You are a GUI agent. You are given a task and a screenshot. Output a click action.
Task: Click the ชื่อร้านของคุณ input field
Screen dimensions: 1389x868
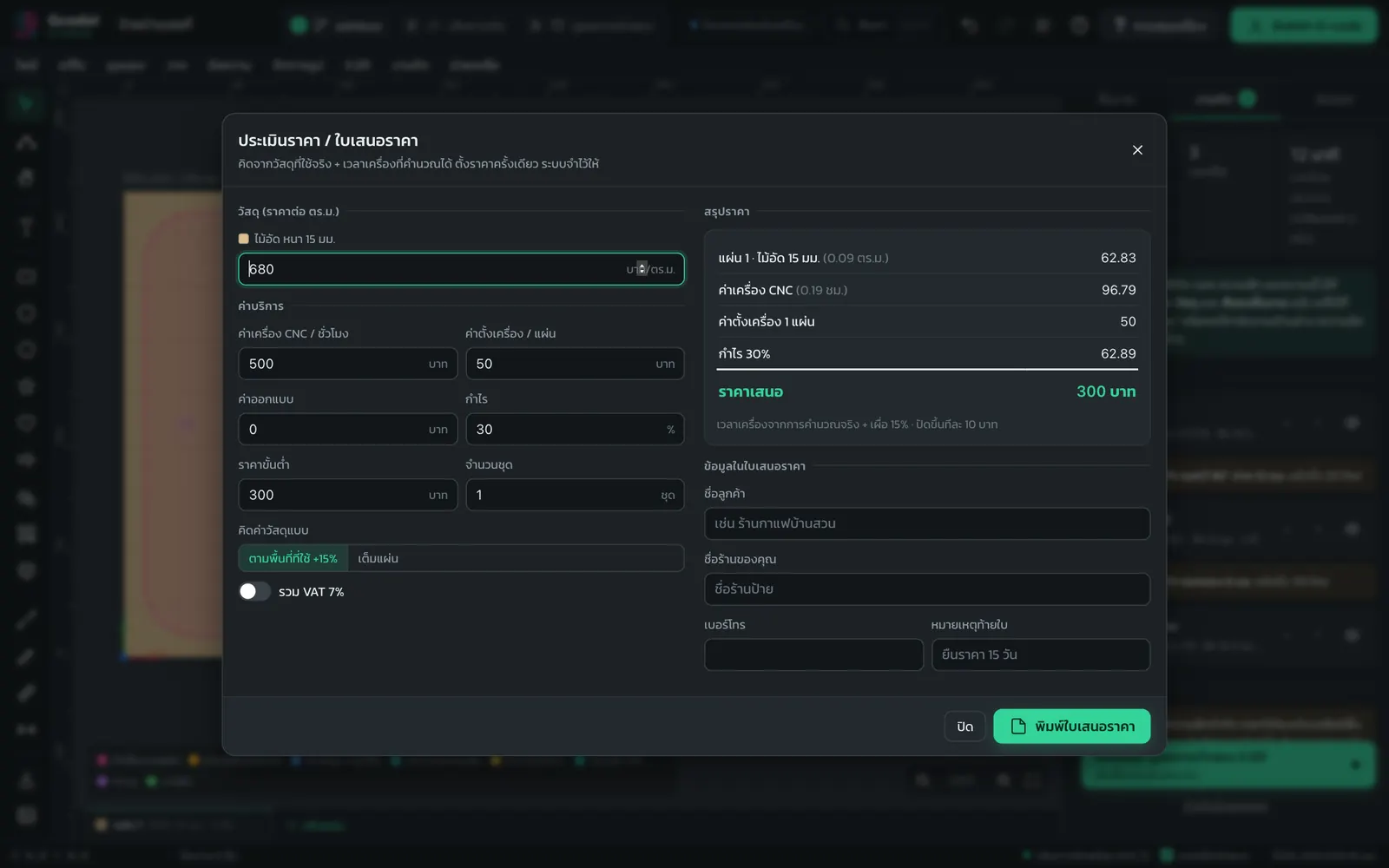pos(927,589)
